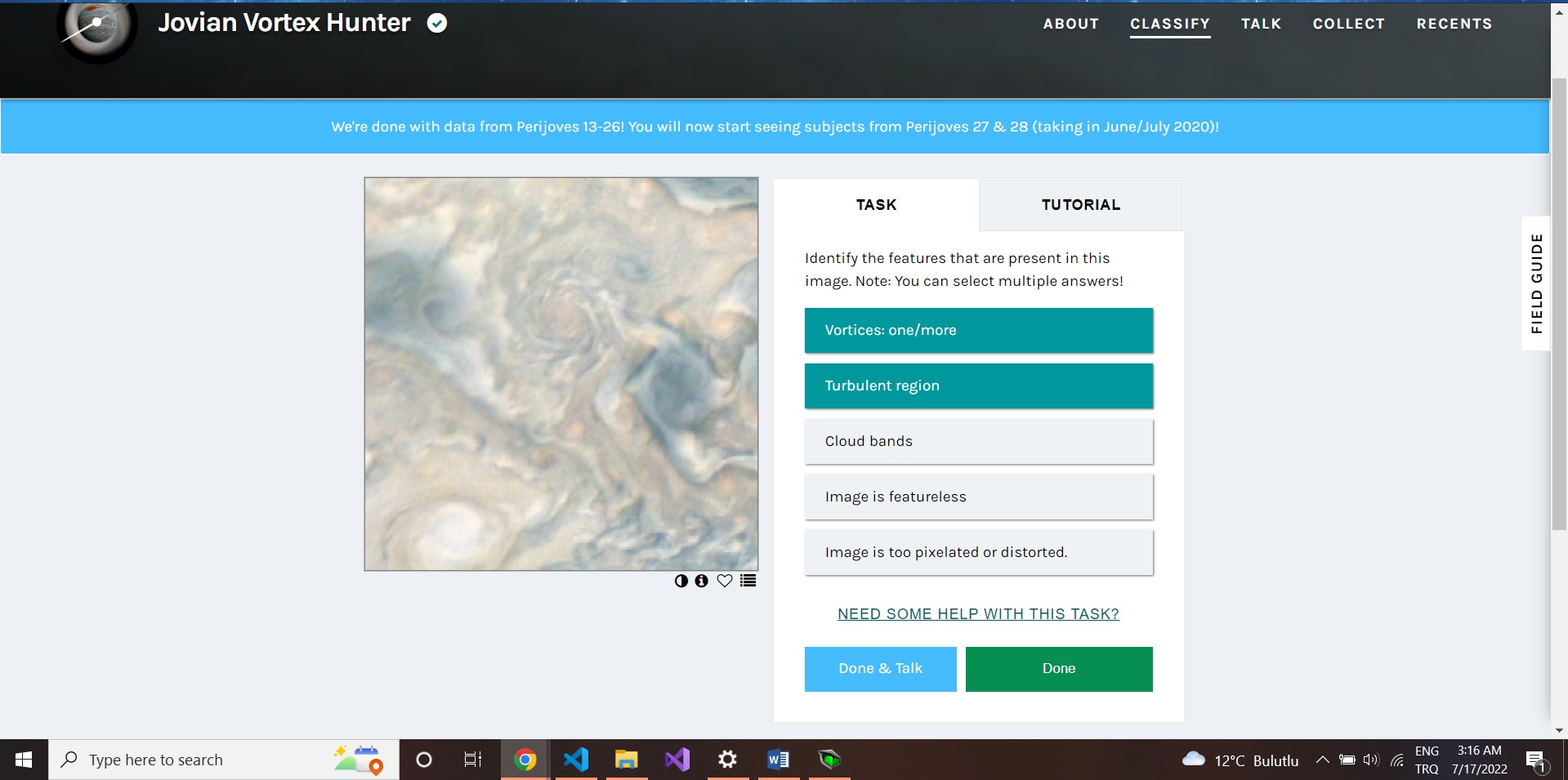Expand the Field Guide side panel

pos(1536,283)
